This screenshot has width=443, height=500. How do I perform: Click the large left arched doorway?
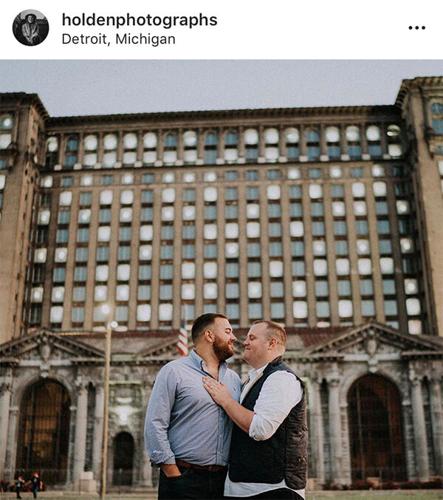pyautogui.click(x=44, y=432)
